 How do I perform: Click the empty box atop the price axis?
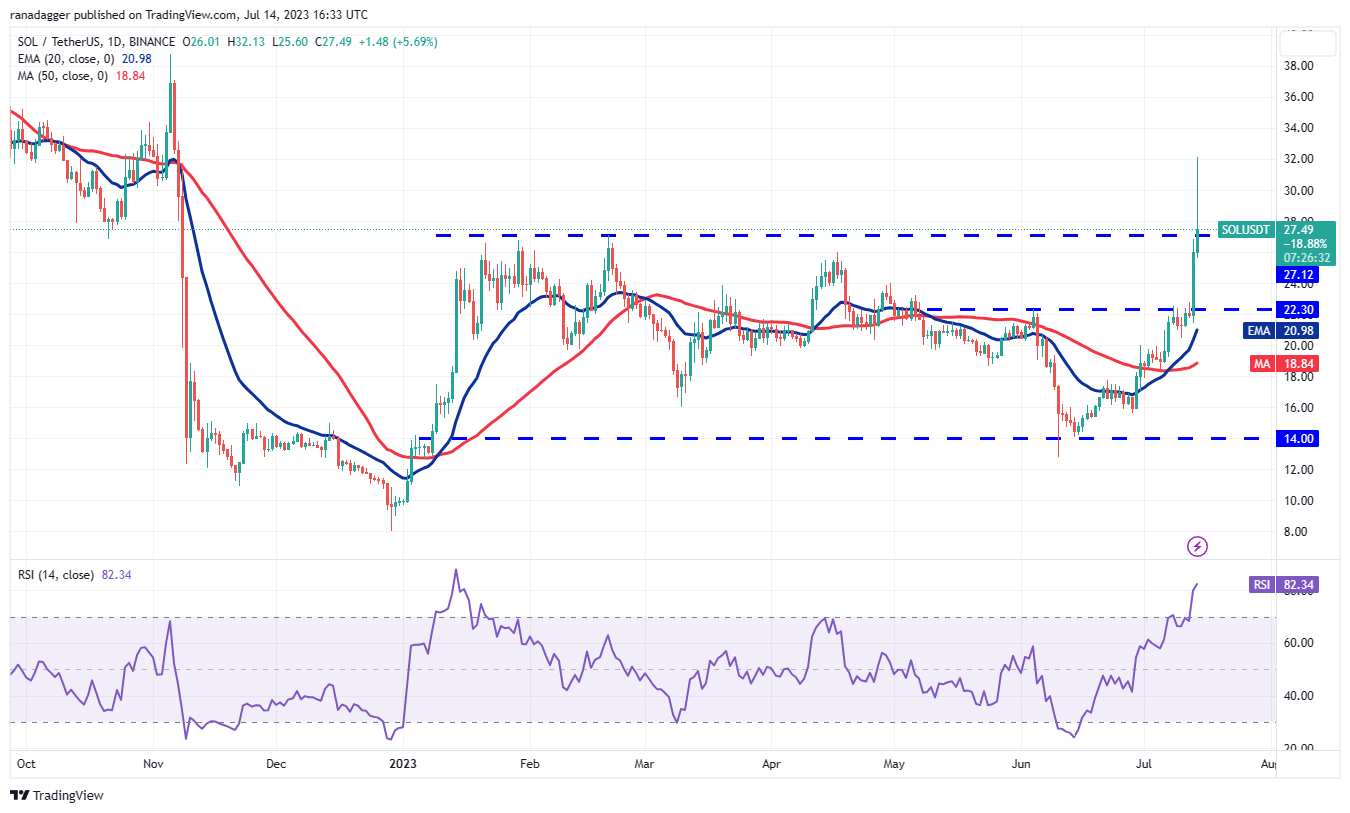tap(1308, 43)
